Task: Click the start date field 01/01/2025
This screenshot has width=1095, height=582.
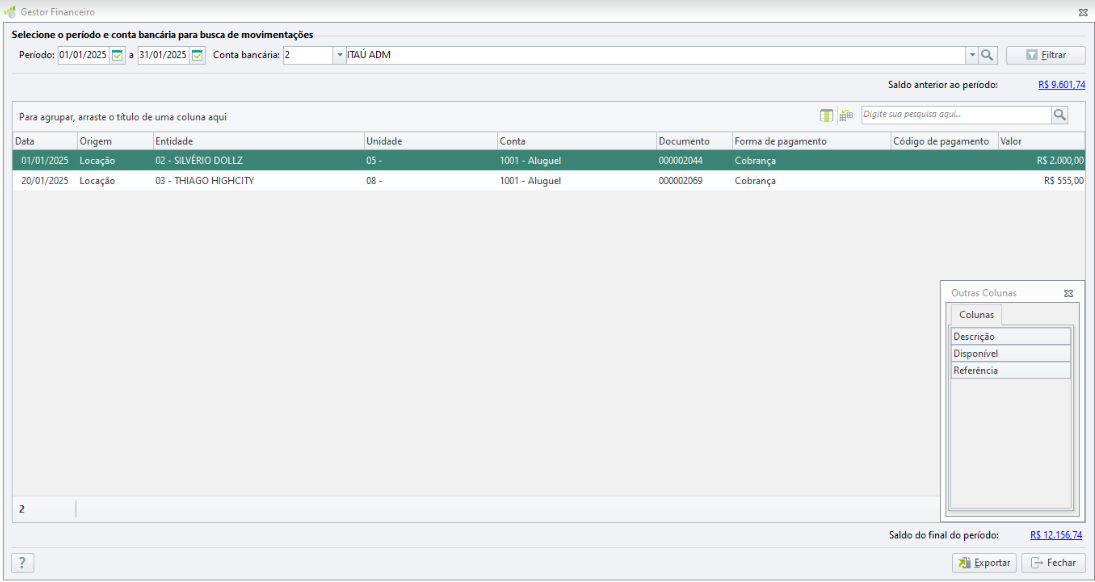Action: [84, 55]
